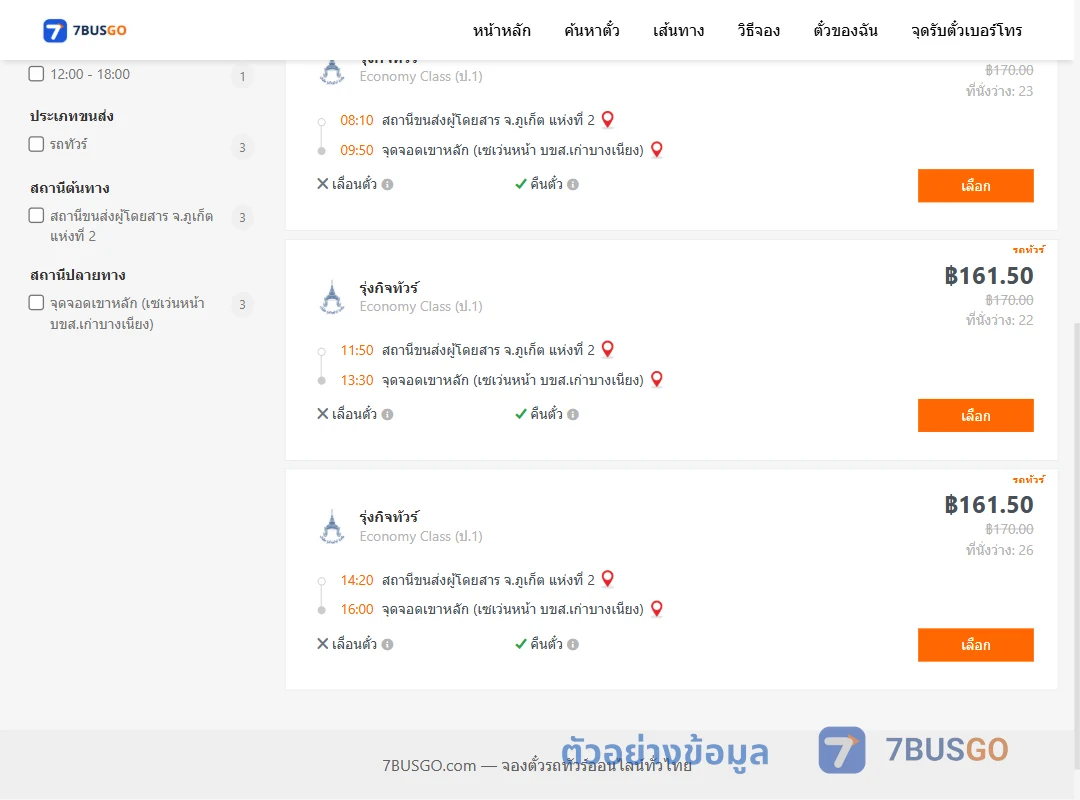
Task: Click map pin for 08:10 departure station
Action: point(608,120)
